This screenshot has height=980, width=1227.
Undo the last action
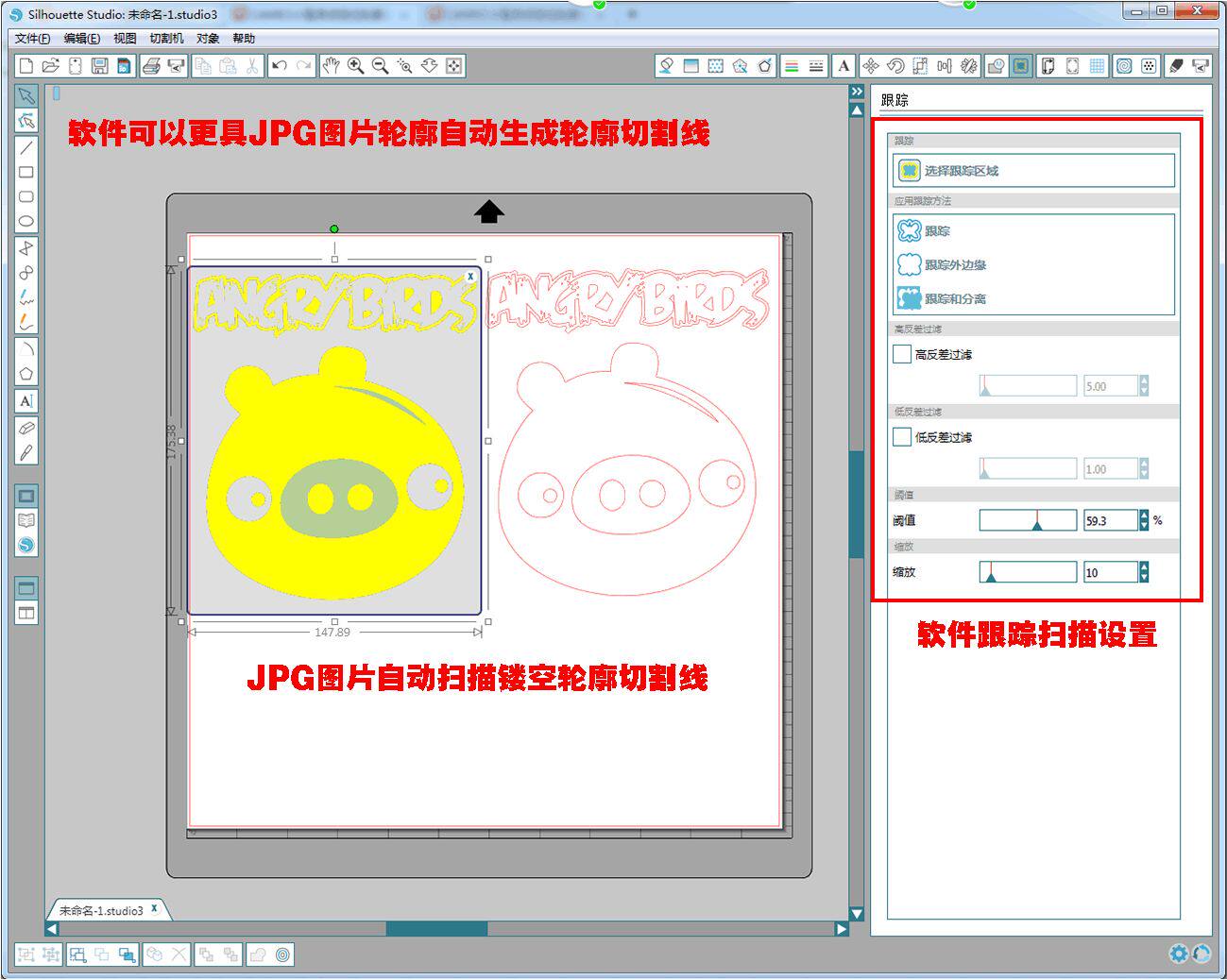pyautogui.click(x=279, y=65)
